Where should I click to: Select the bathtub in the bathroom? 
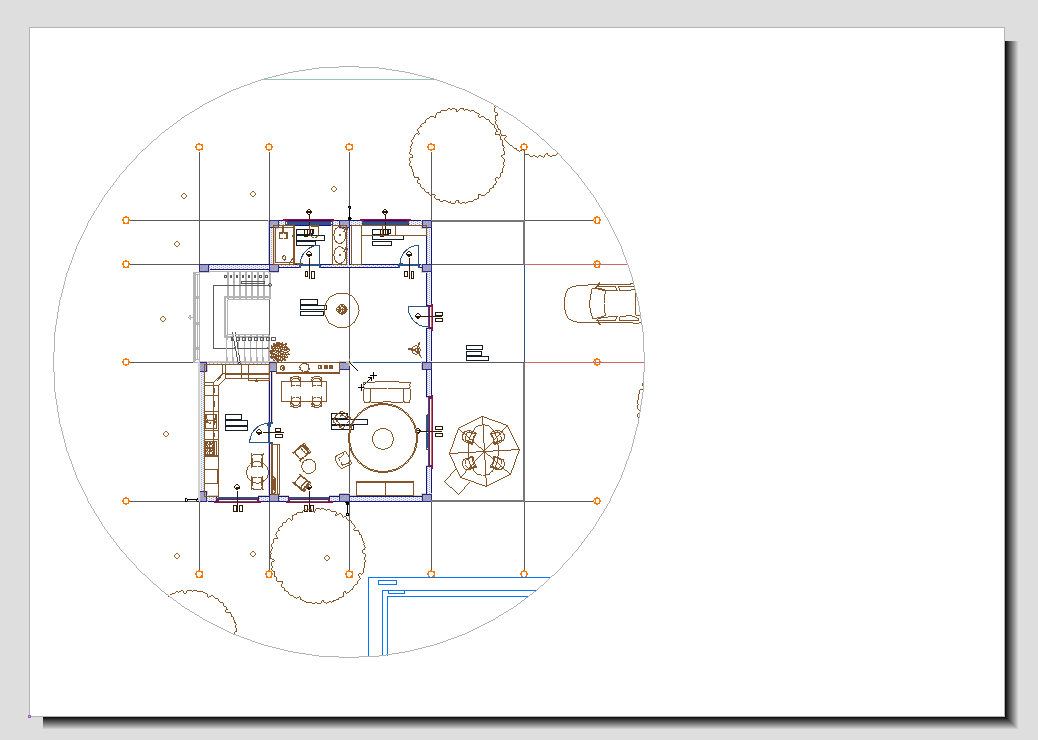coord(284,244)
